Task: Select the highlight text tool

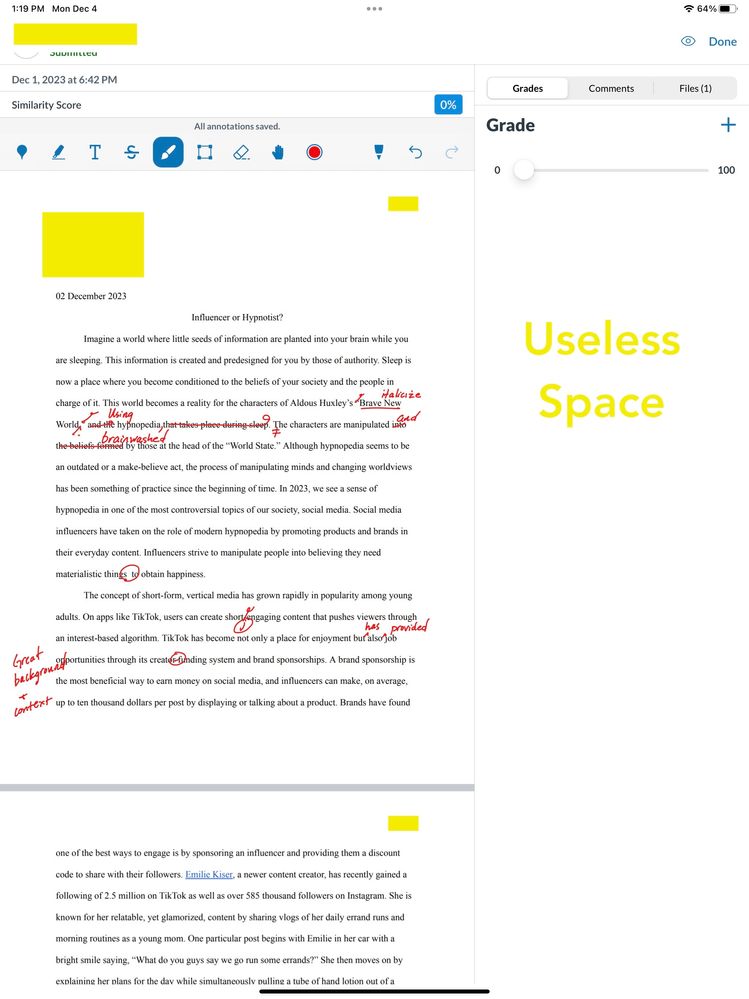Action: (x=58, y=152)
